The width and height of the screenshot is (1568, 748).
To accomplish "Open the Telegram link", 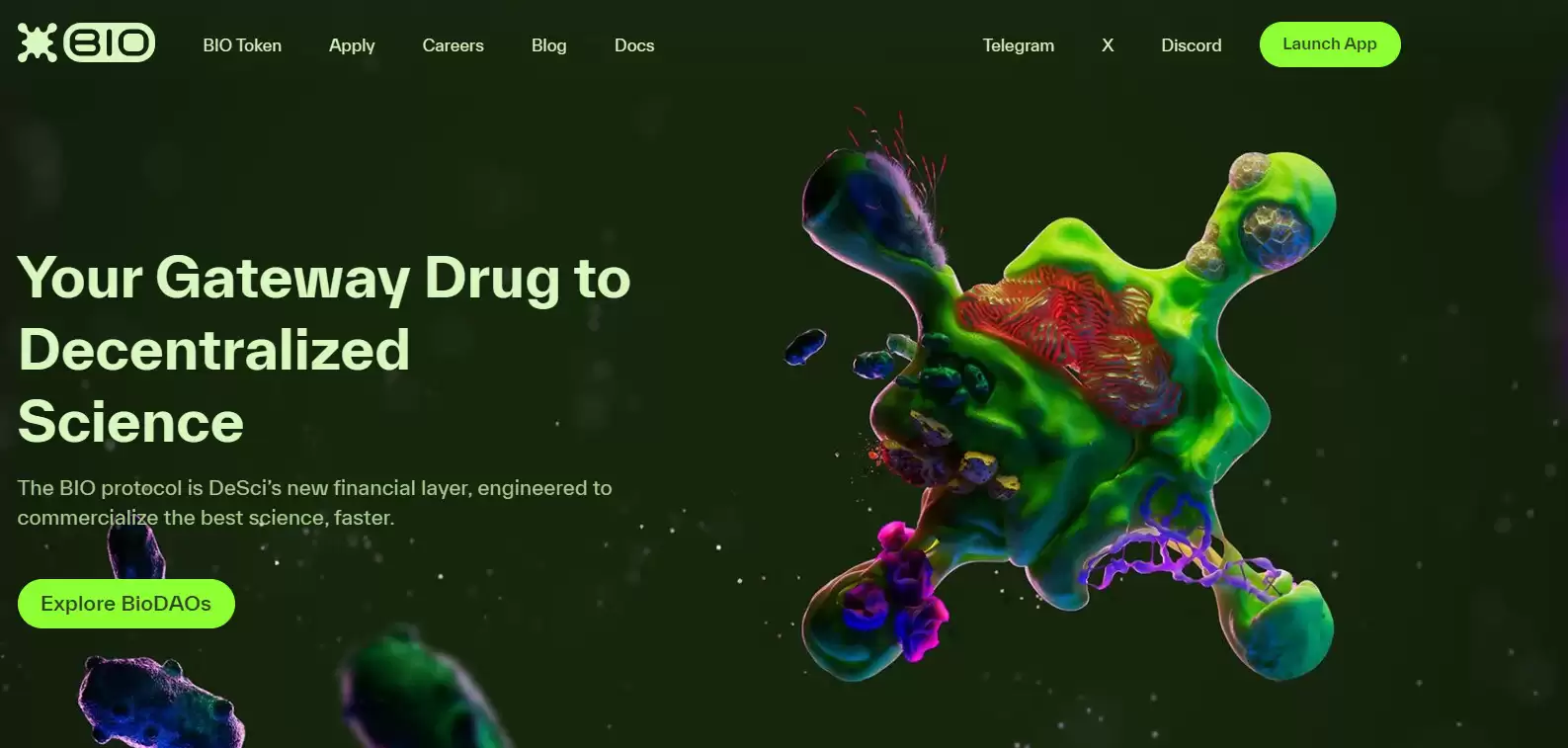I will click(1018, 45).
